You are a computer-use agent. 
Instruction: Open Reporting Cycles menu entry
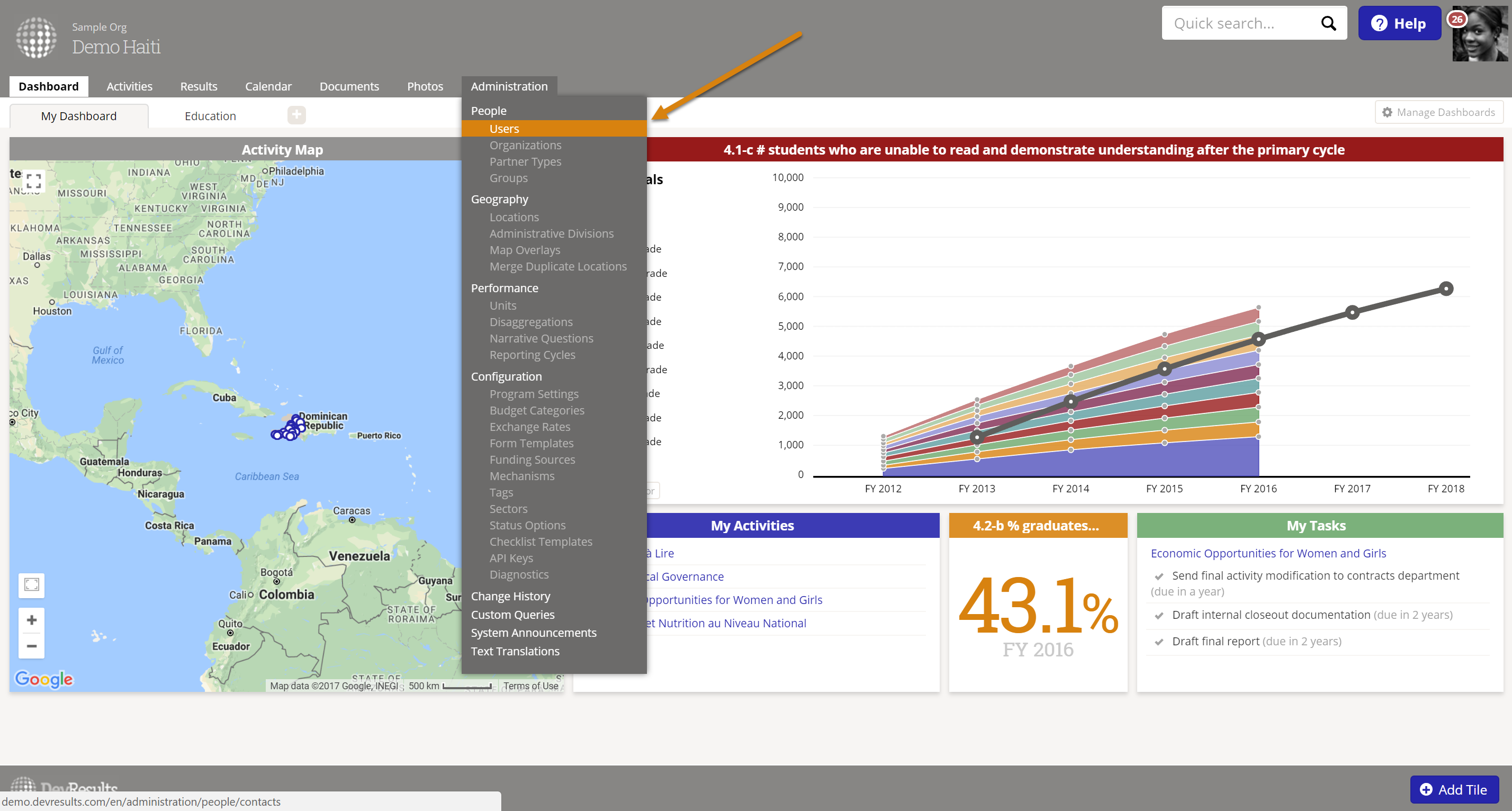pyautogui.click(x=532, y=355)
